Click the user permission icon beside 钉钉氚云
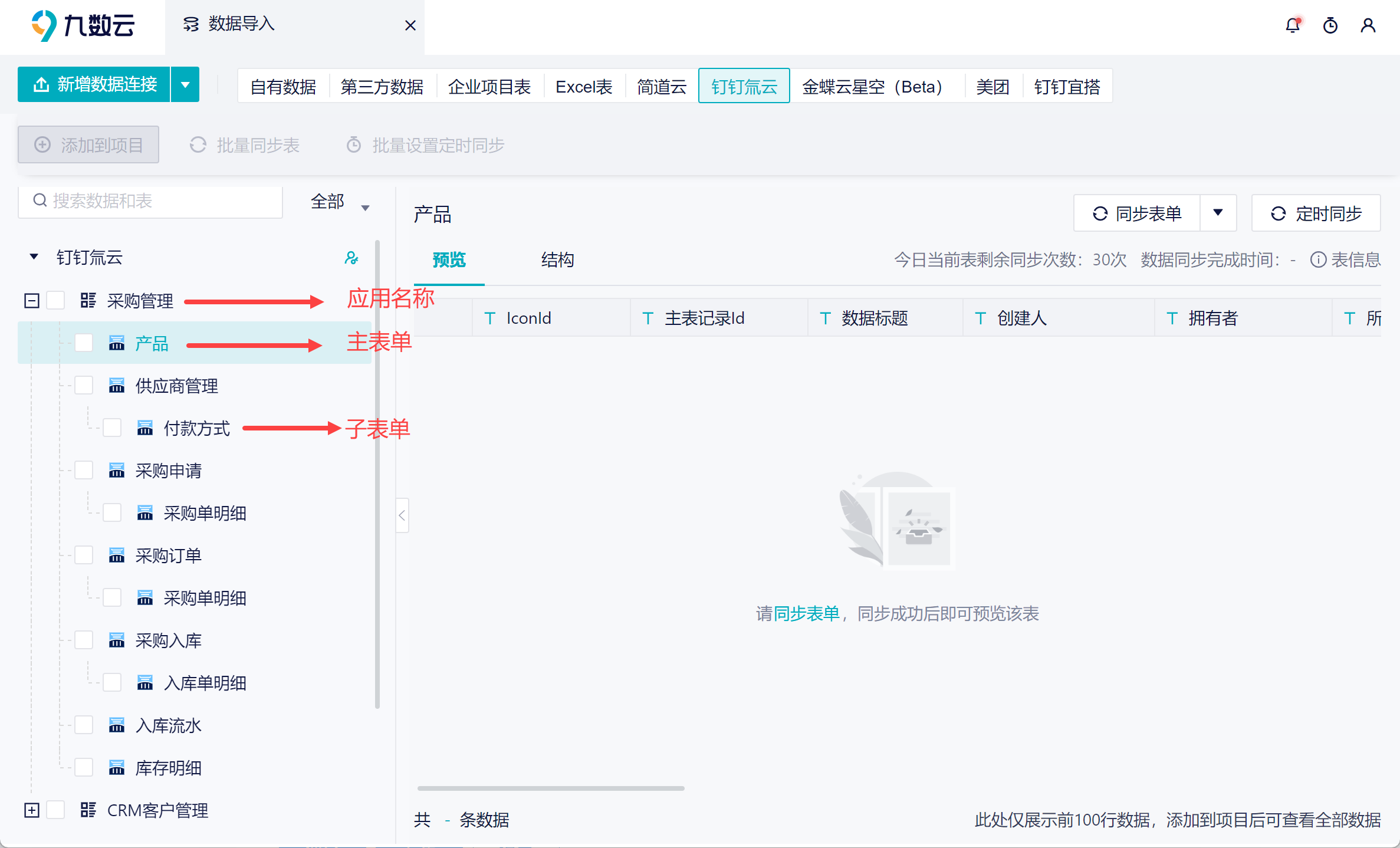This screenshot has width=1400, height=848. coord(351,258)
